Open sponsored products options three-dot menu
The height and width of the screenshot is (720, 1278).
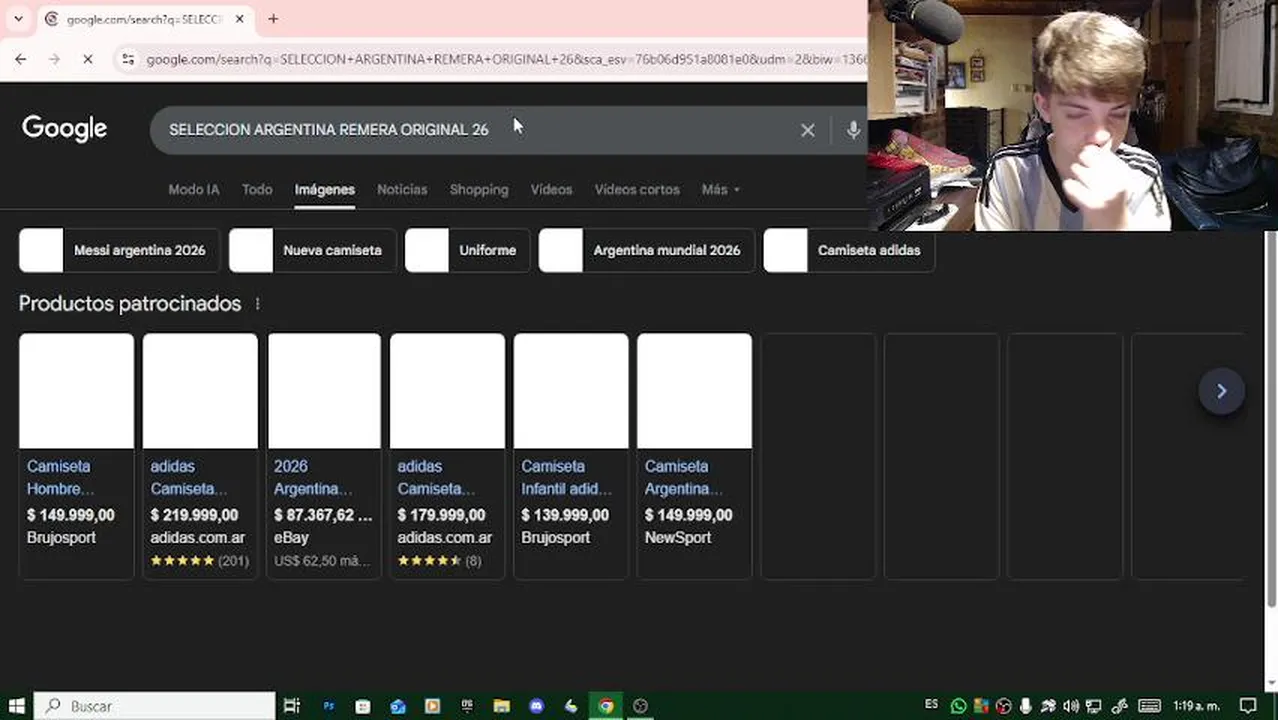257,304
